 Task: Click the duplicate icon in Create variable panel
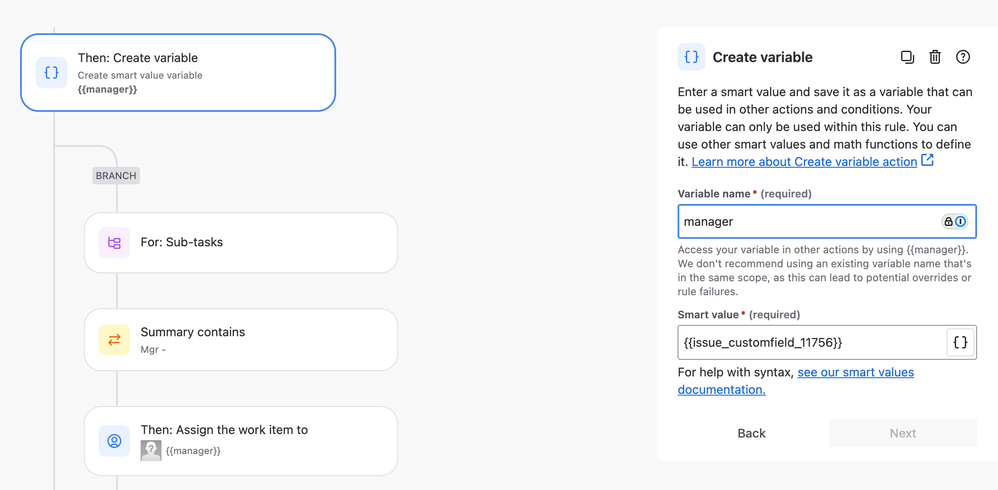(x=907, y=57)
